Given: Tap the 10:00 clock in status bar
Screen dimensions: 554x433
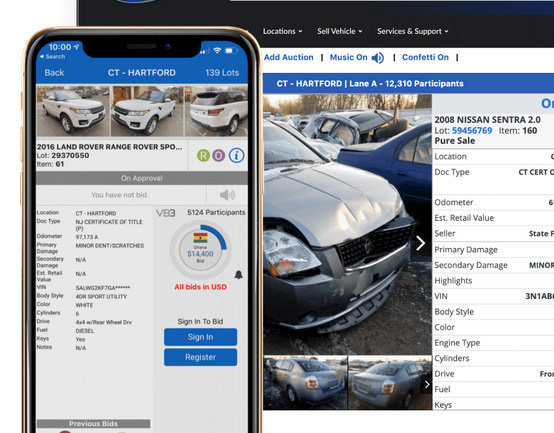Looking at the screenshot, I should click(x=60, y=47).
